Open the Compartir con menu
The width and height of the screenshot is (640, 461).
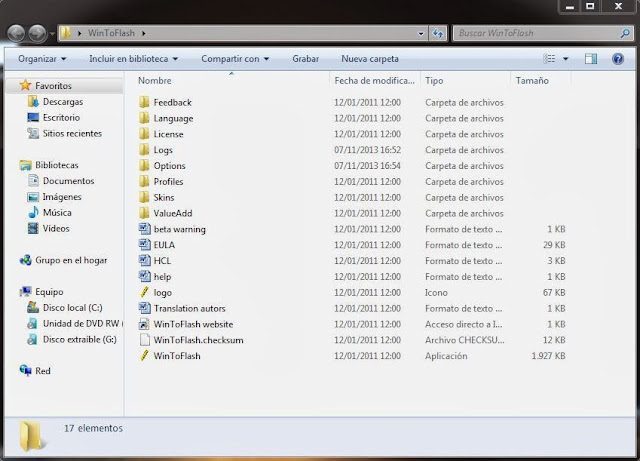click(x=235, y=59)
